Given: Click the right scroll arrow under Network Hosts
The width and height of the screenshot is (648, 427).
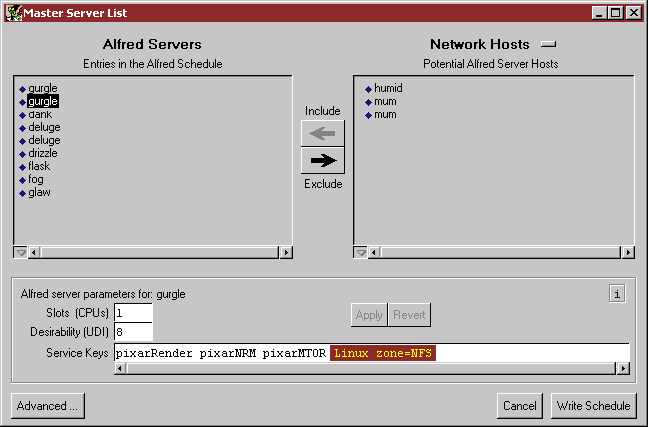Looking at the screenshot, I should (628, 252).
